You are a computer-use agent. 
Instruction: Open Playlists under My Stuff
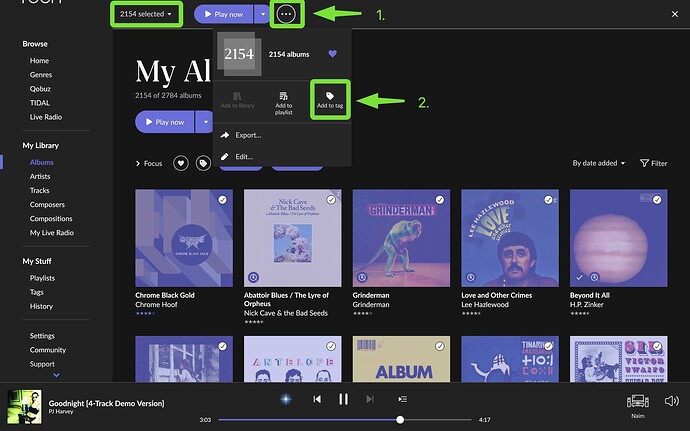tap(42, 278)
